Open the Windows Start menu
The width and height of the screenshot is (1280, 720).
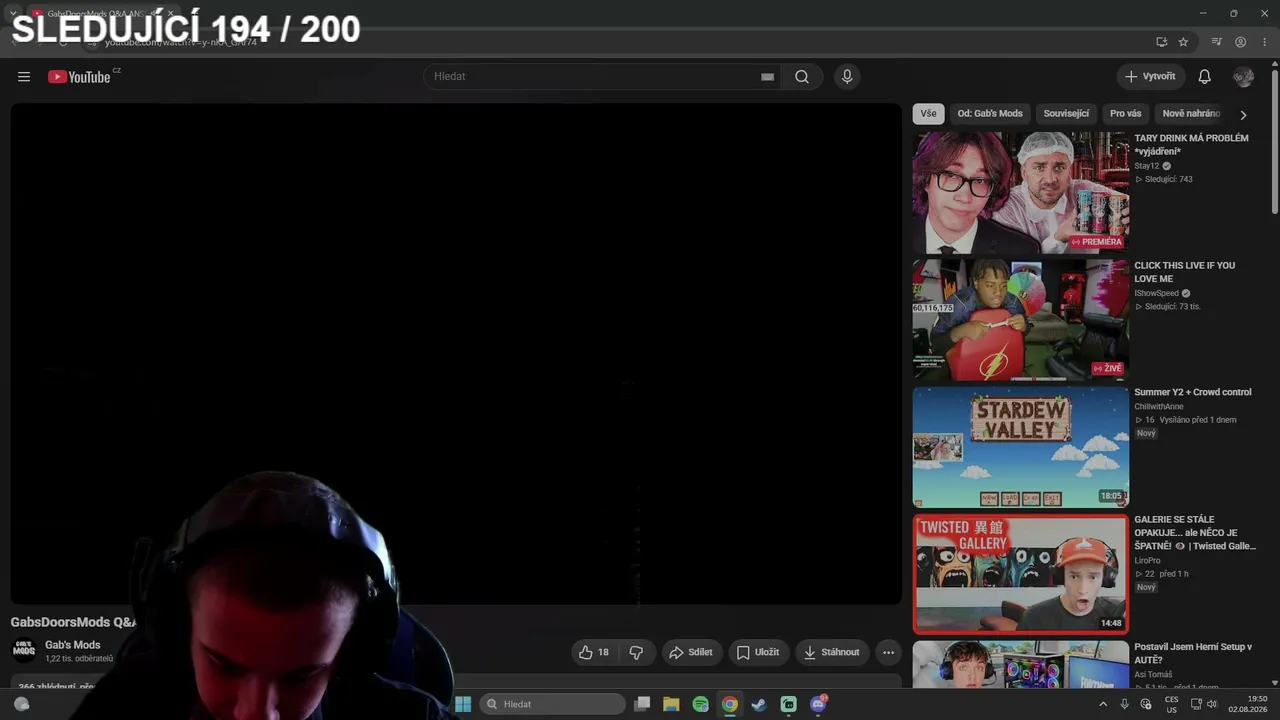click(463, 704)
